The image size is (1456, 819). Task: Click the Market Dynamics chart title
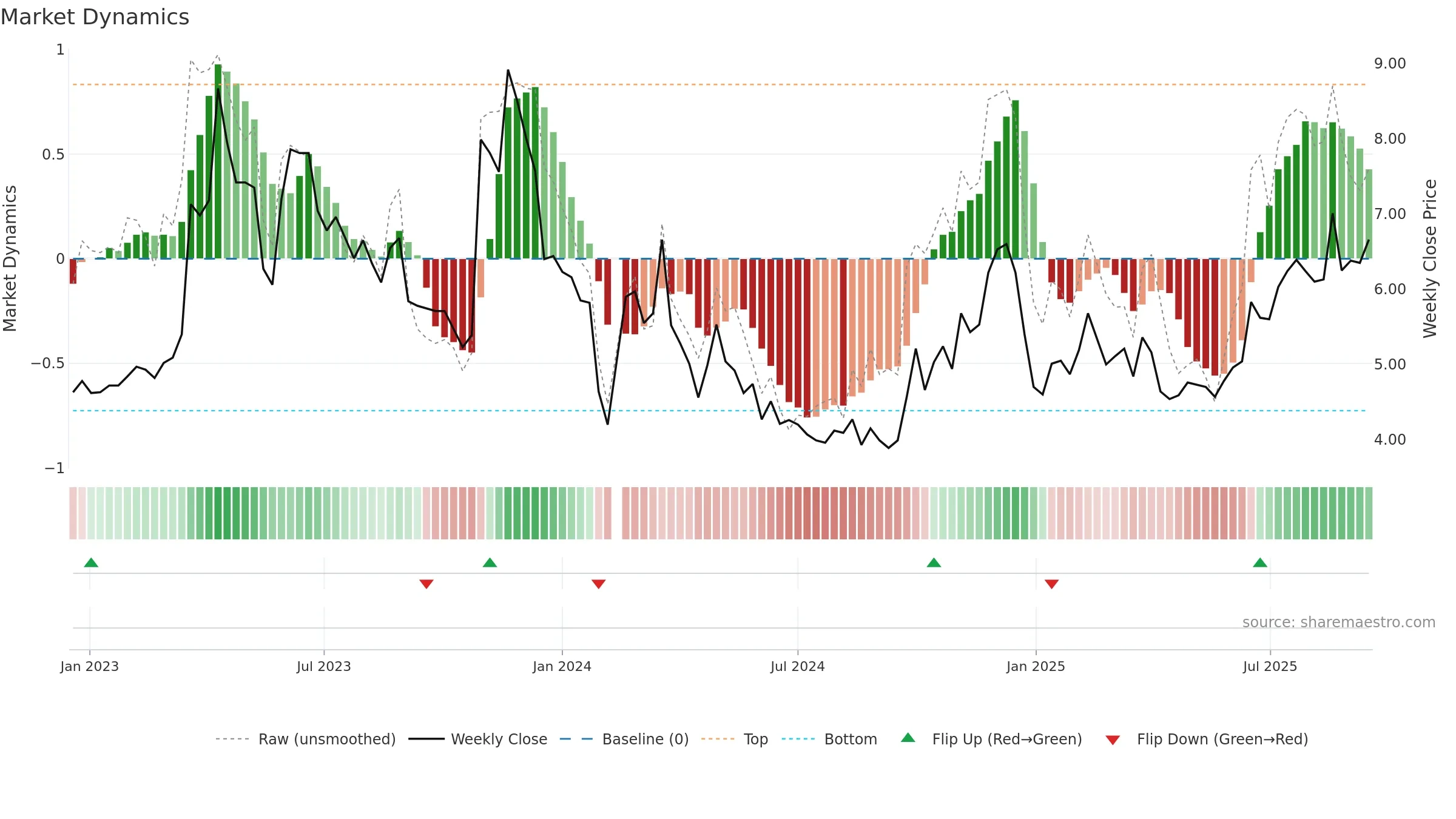coord(95,17)
